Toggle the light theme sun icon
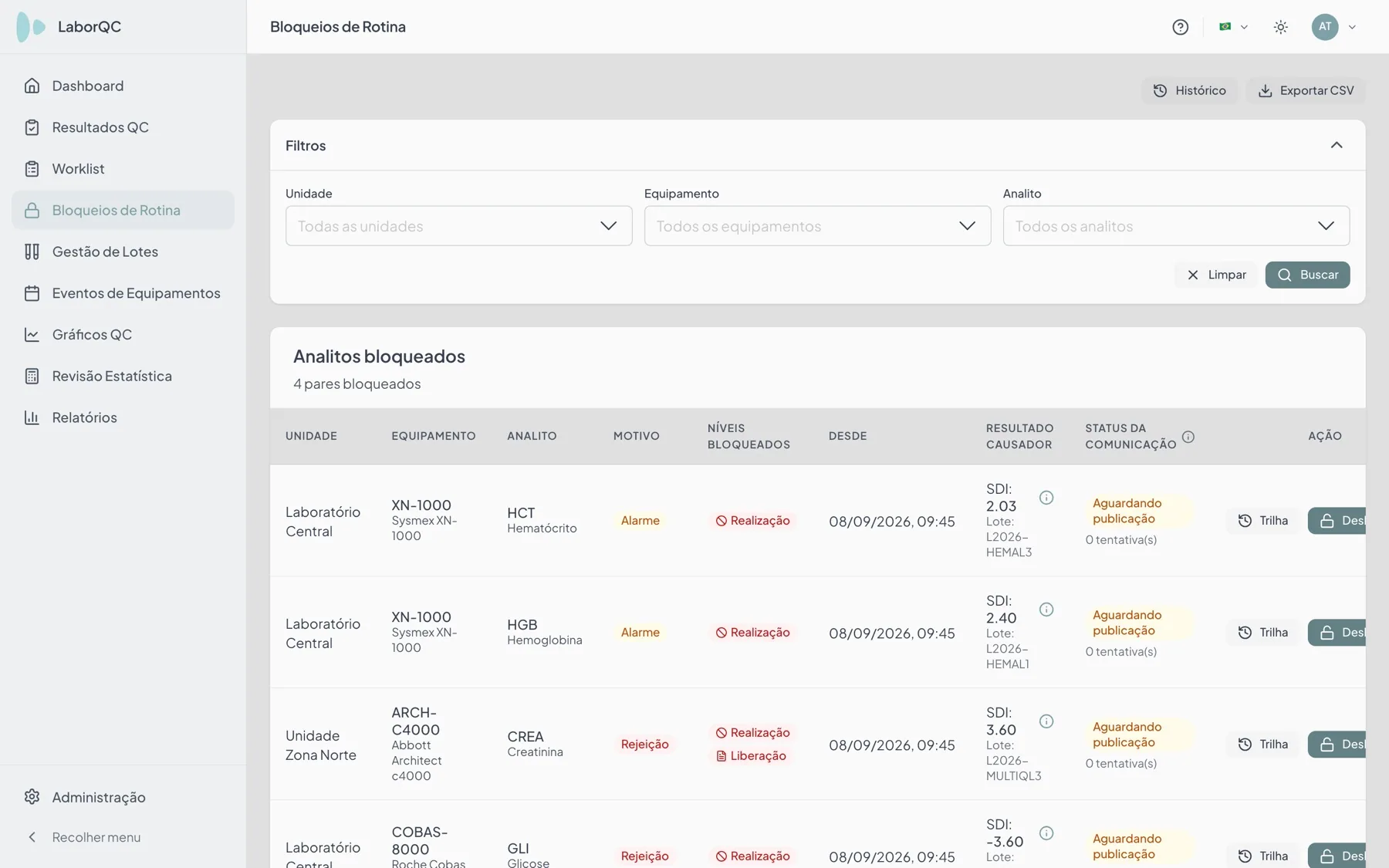This screenshot has height=868, width=1389. 1281,27
